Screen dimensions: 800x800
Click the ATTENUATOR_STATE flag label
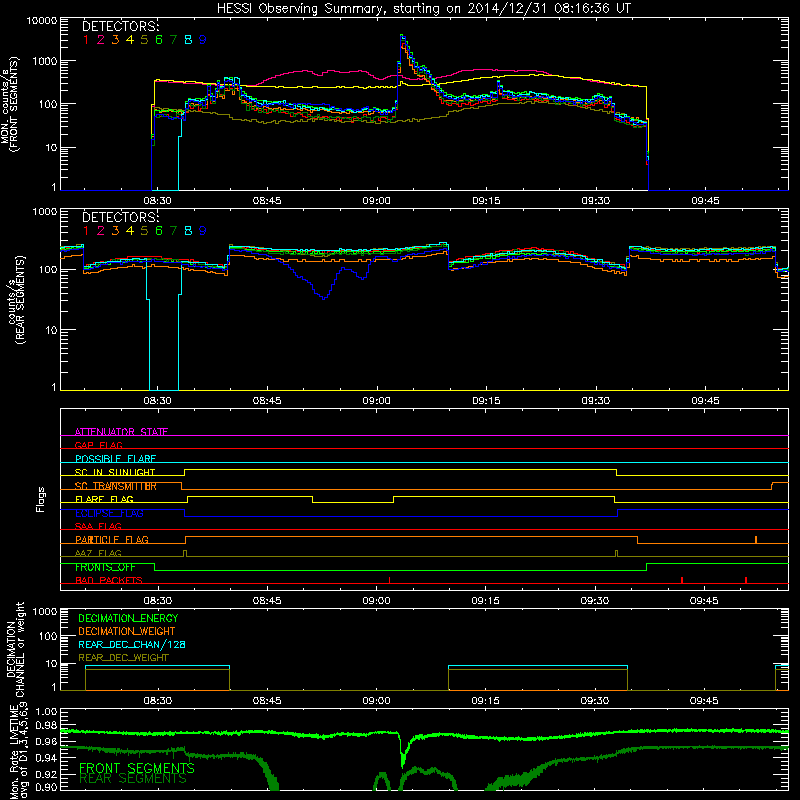(x=121, y=432)
